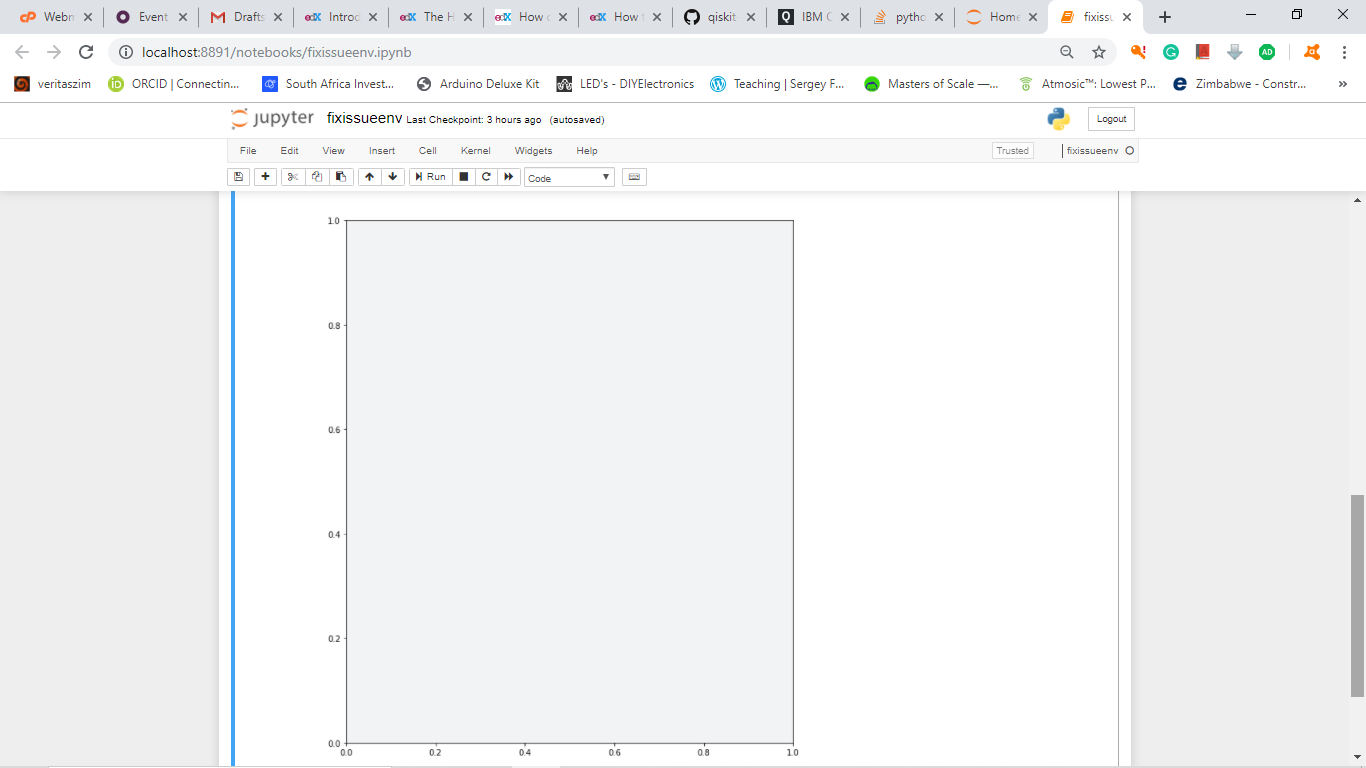Image resolution: width=1366 pixels, height=768 pixels.
Task: Open the veritaszim bookmark
Action: point(53,84)
